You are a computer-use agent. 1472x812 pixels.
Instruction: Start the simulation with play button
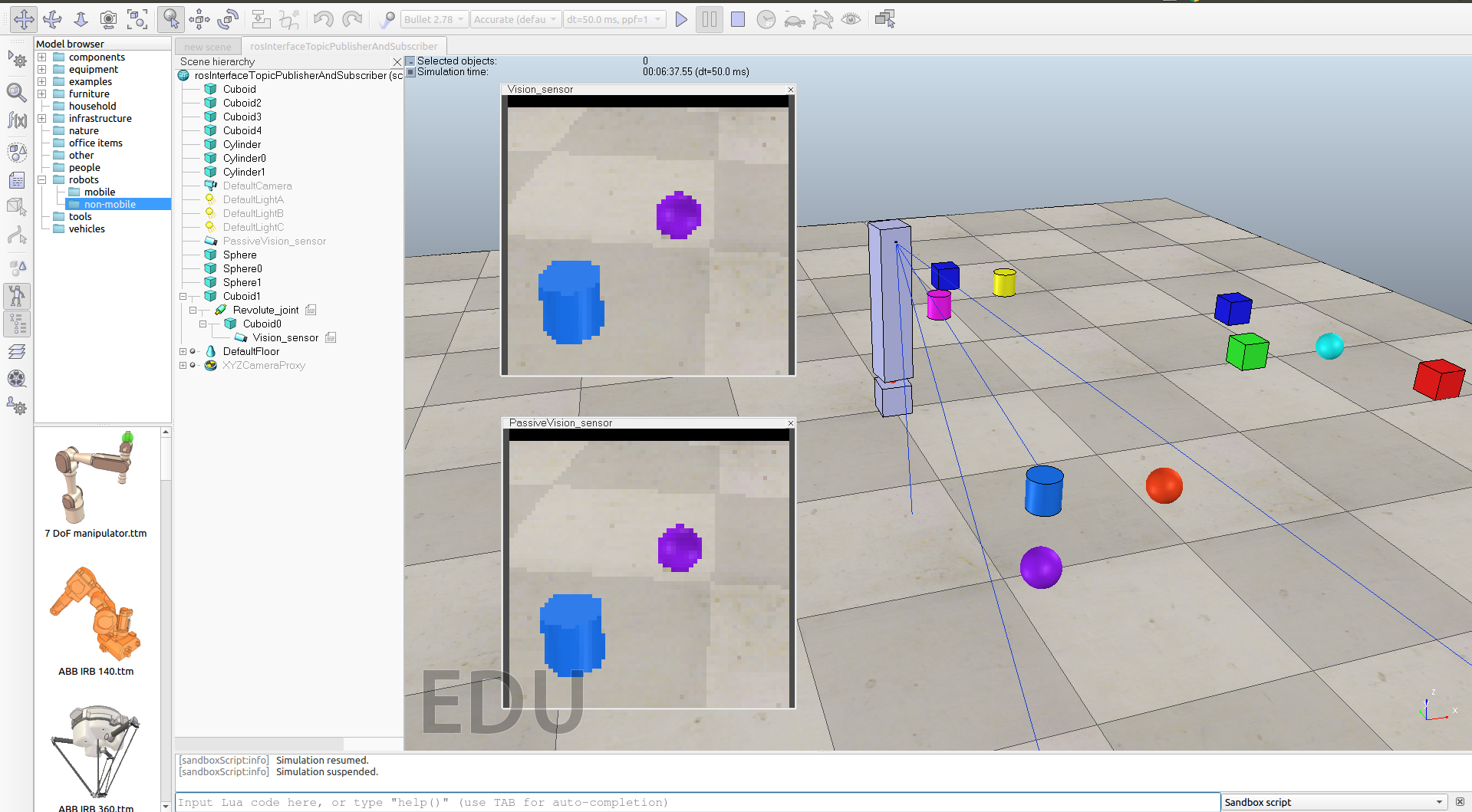[681, 19]
